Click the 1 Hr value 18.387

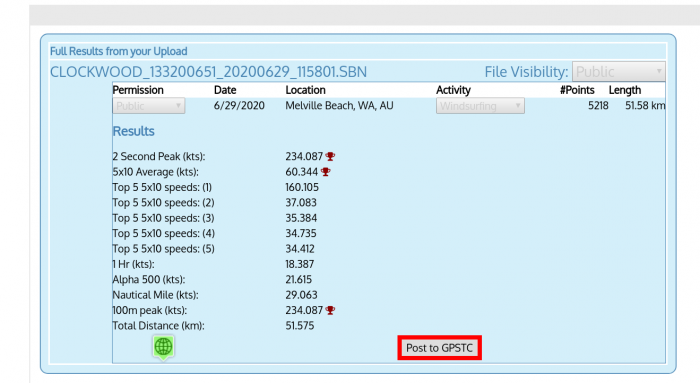[x=300, y=264]
